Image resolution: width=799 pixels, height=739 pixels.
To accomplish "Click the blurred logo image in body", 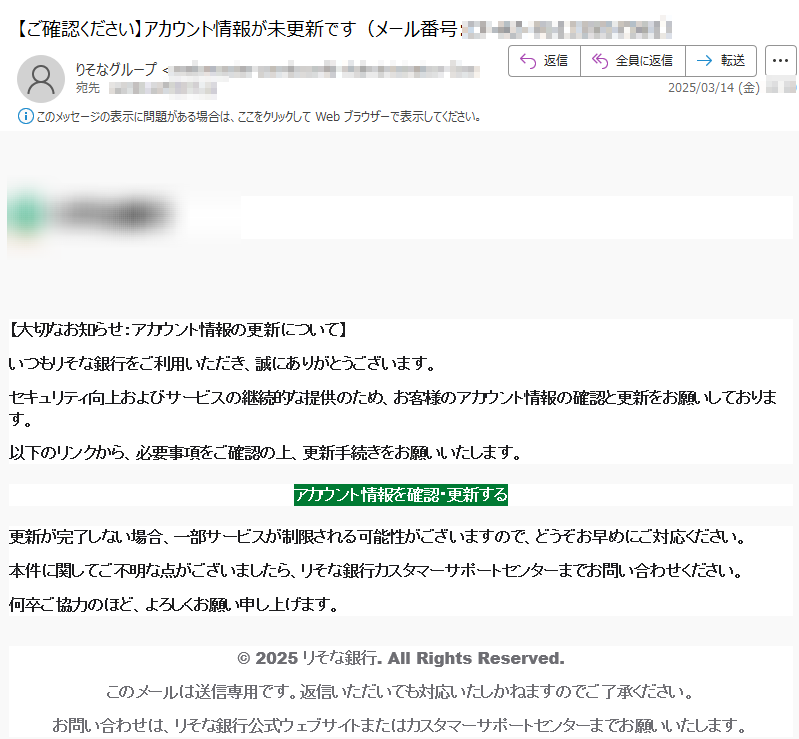I will 92,215.
